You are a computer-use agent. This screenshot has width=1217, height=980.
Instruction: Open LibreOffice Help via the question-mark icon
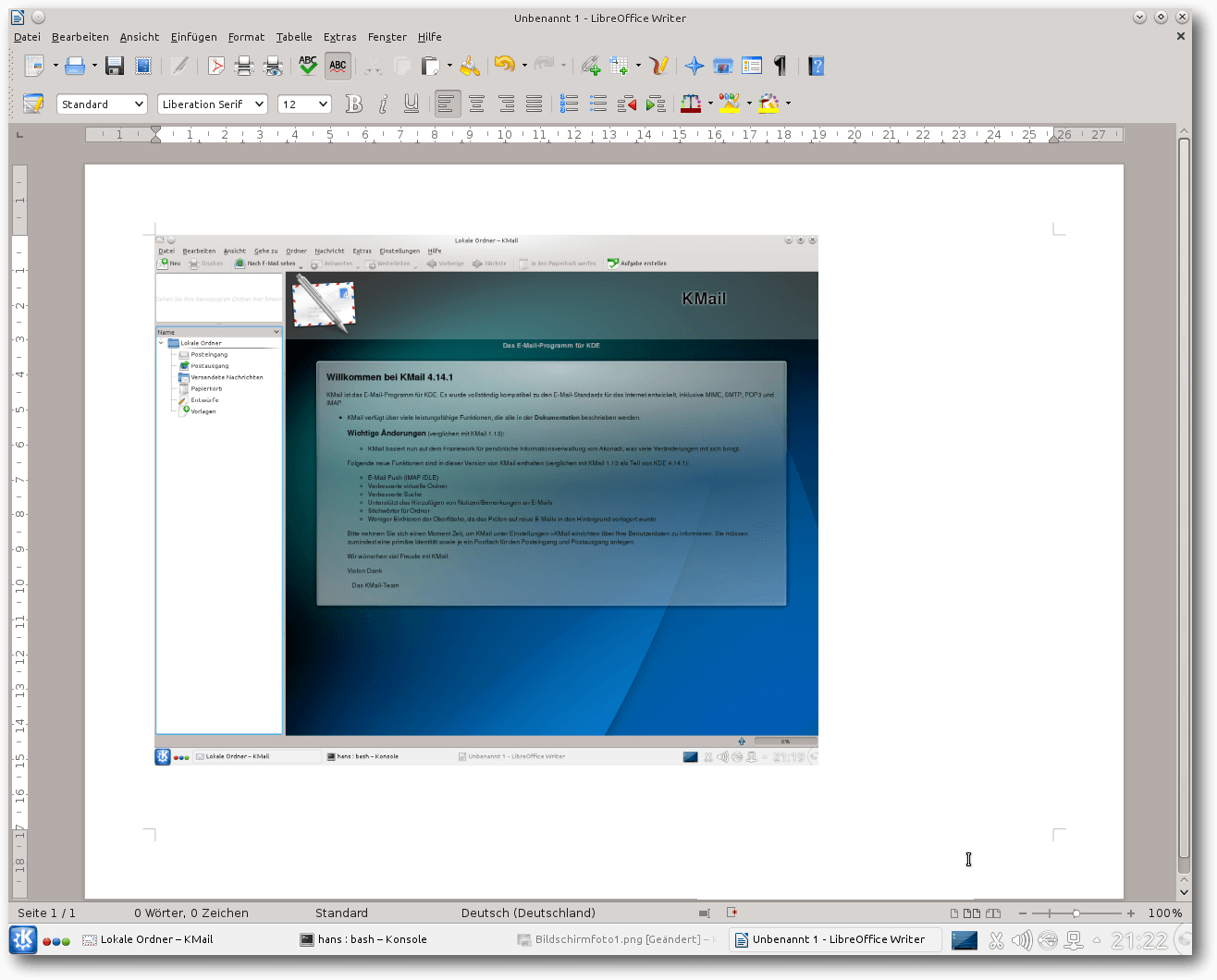(x=816, y=66)
